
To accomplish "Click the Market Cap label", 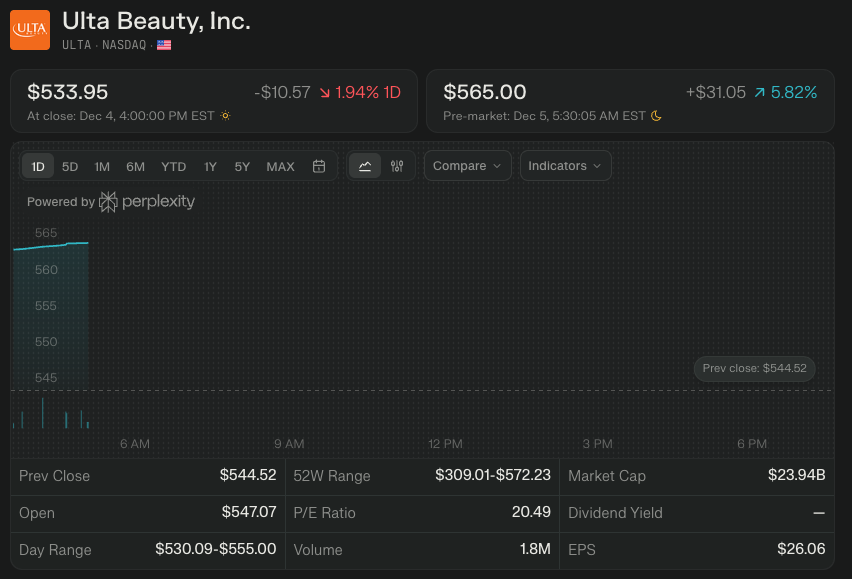I will tap(607, 476).
